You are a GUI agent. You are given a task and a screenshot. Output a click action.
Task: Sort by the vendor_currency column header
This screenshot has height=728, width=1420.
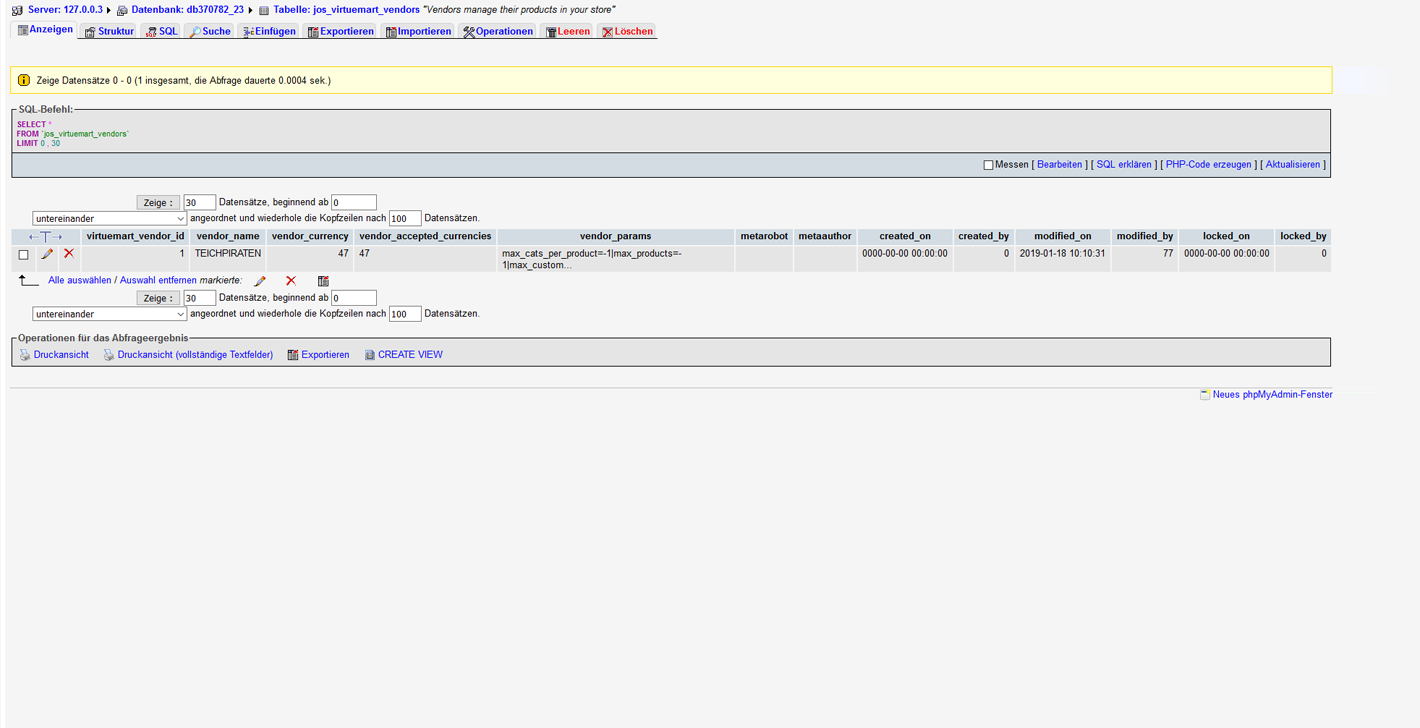[310, 237]
